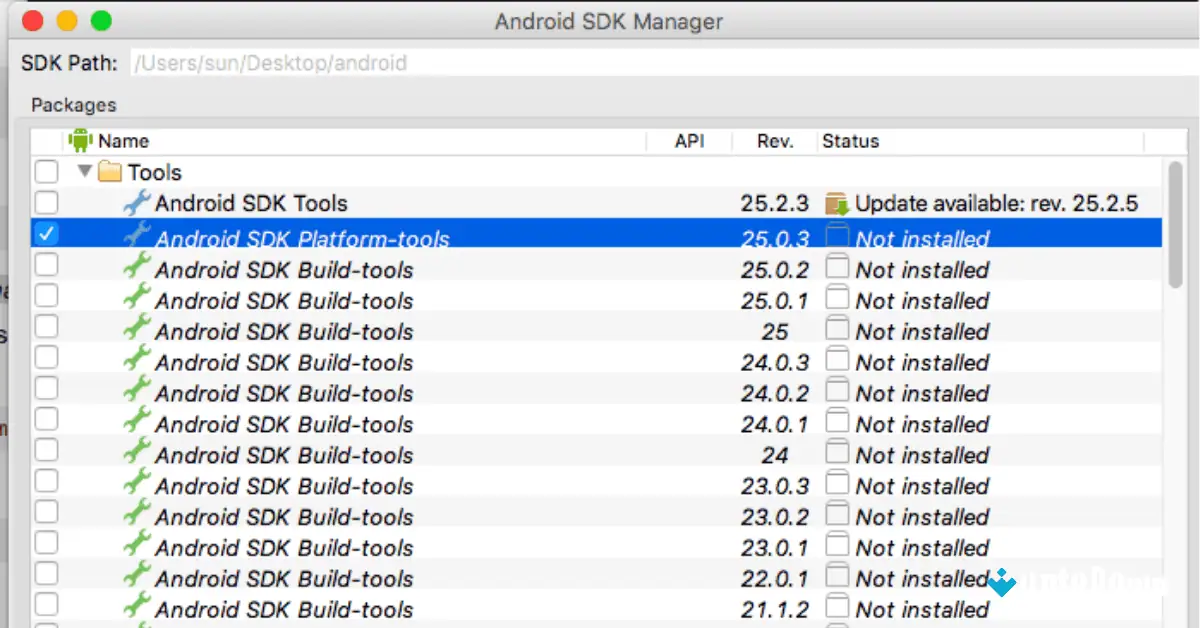Check the Tools folder checkbox to select all

(x=46, y=172)
